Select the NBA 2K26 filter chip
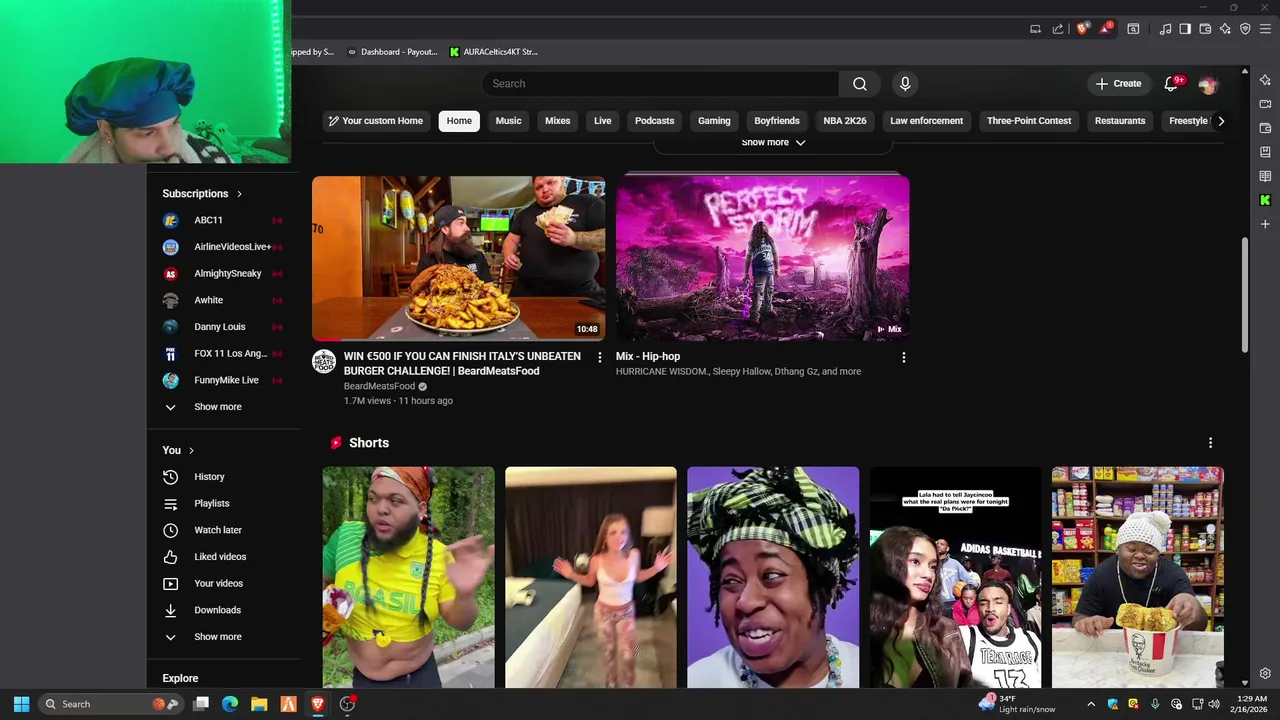1280x720 pixels. tap(845, 121)
